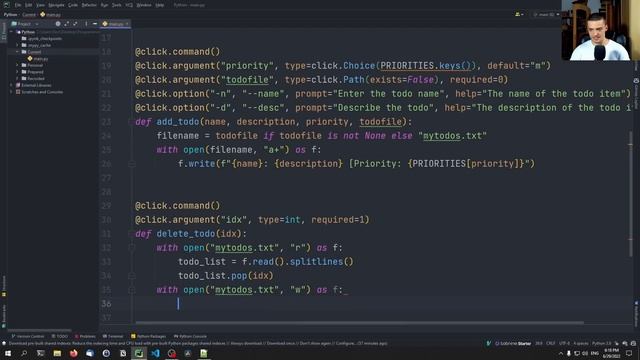Toggle fold marker at line 26
Viewport: 640px width, 360px height.
[x=131, y=164]
